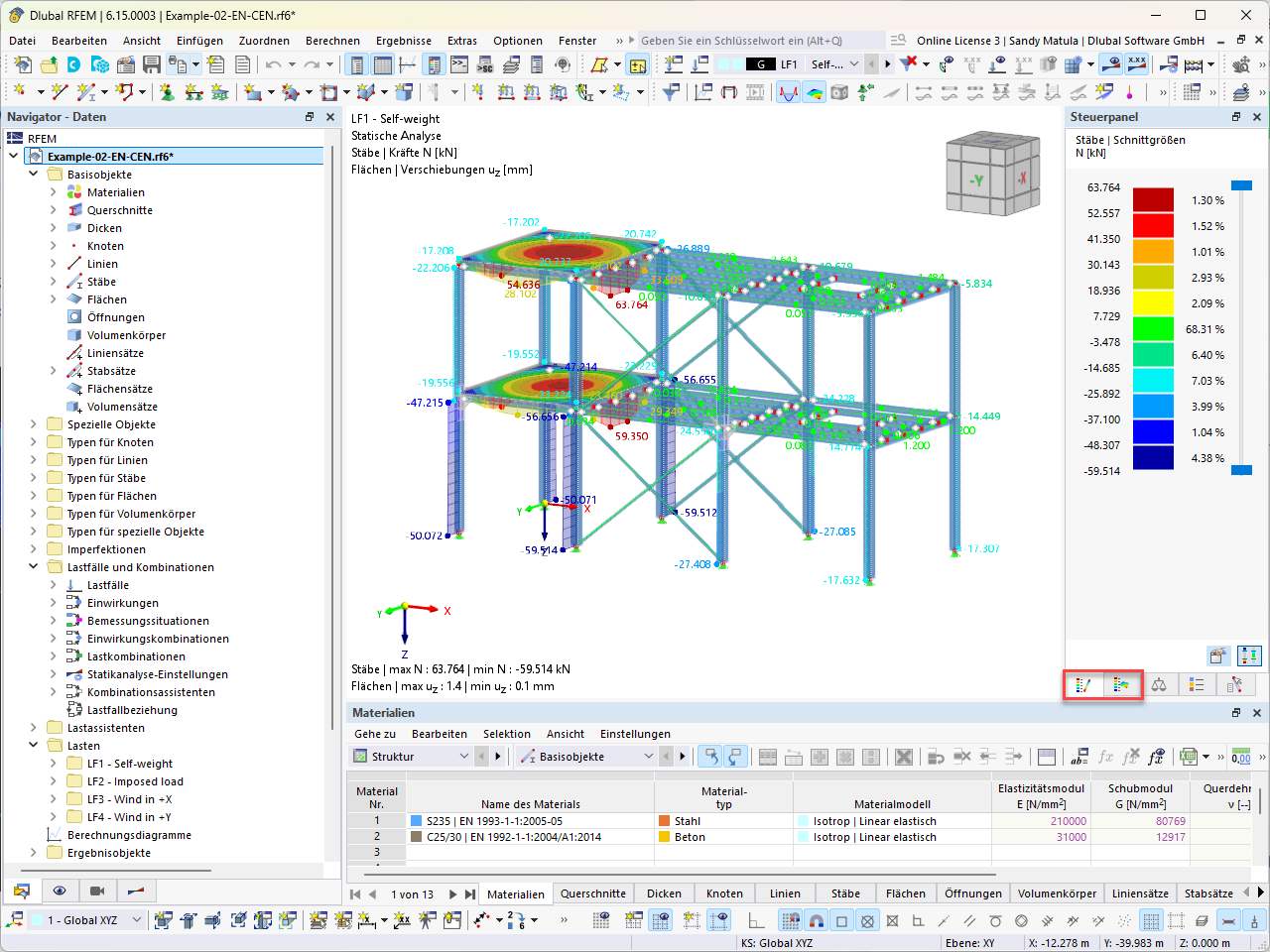This screenshot has height=952, width=1270.
Task: Click the new nodal support icon
Action: (167, 92)
